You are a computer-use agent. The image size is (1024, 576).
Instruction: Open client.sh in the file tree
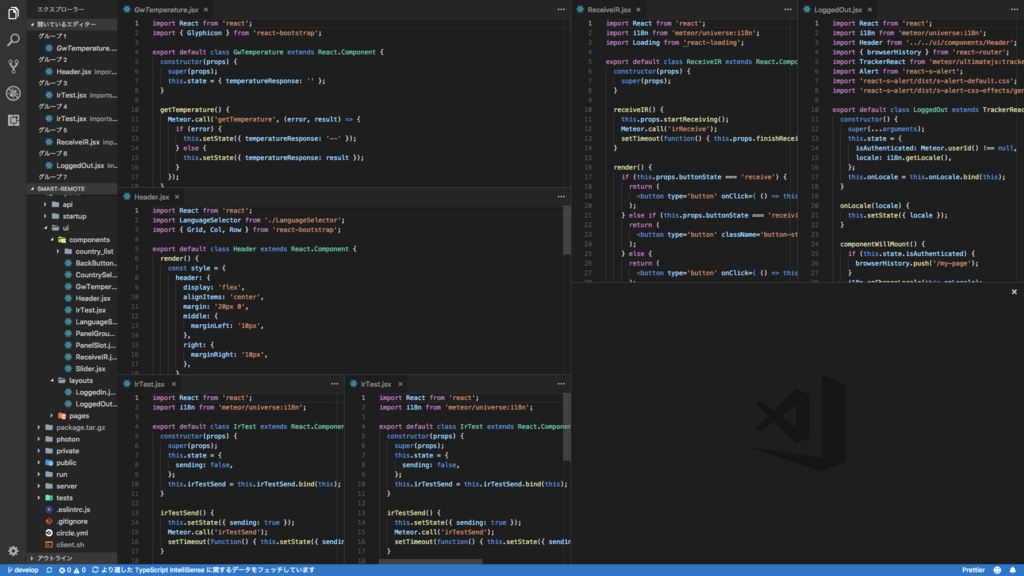pos(72,545)
